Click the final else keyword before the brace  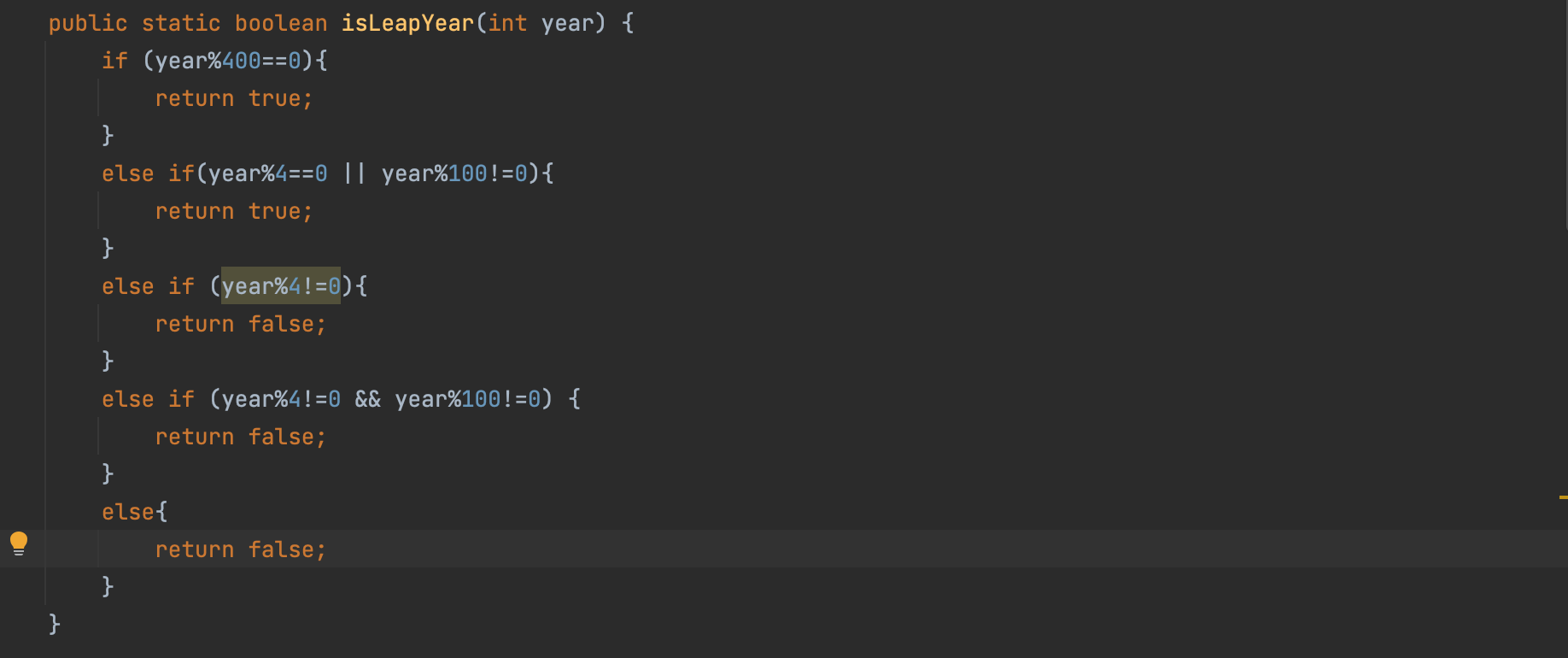[127, 512]
